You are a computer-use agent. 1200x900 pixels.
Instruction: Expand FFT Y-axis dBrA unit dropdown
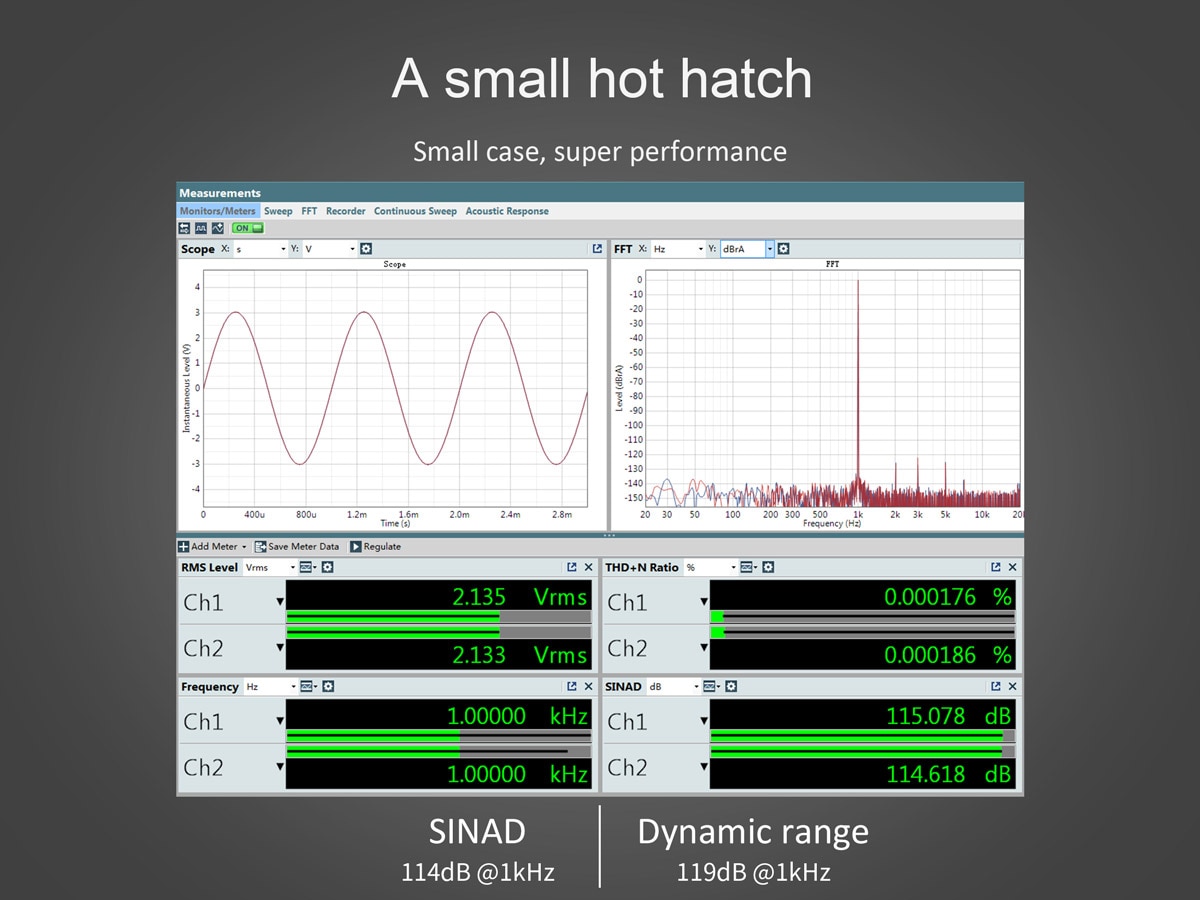tap(770, 249)
